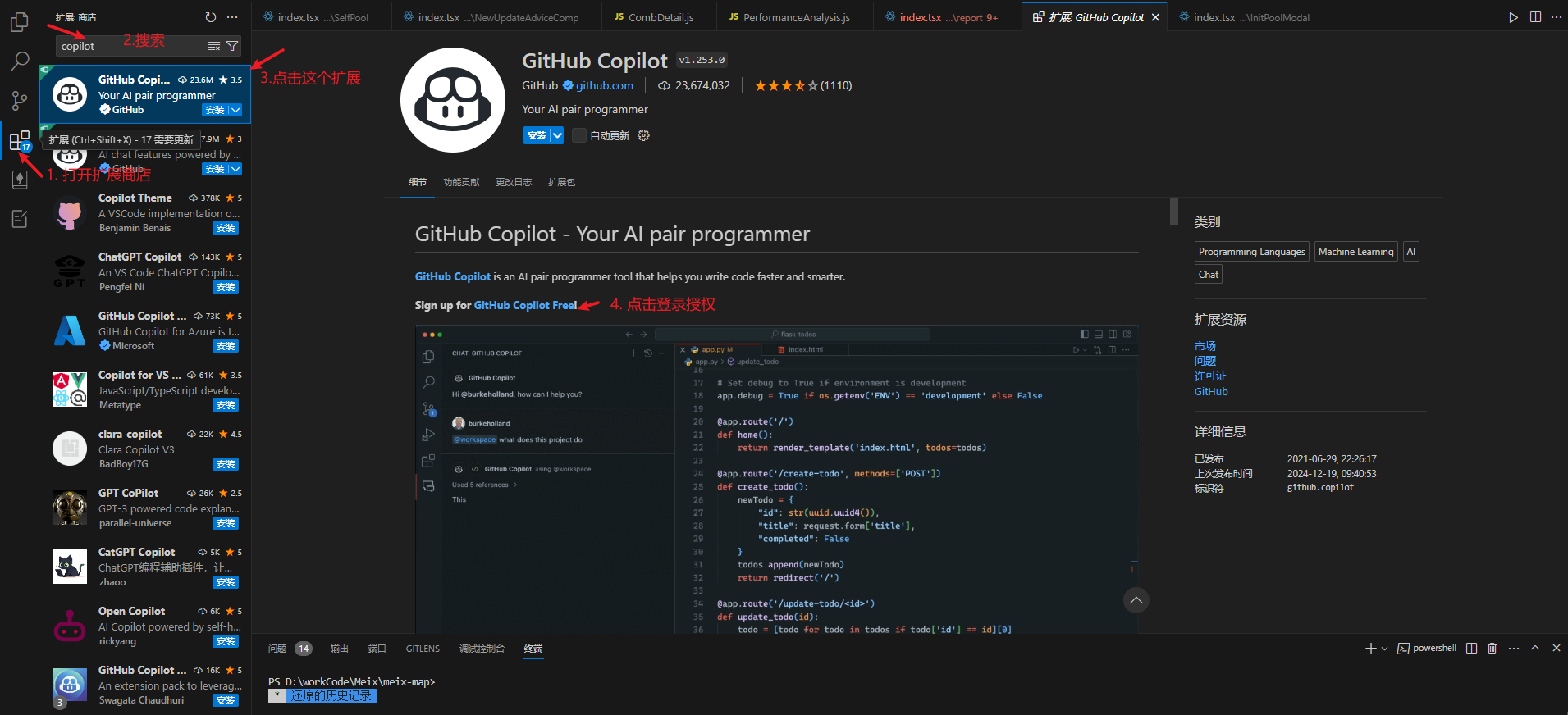Install the CatGPT Copilot extension

coord(226,582)
